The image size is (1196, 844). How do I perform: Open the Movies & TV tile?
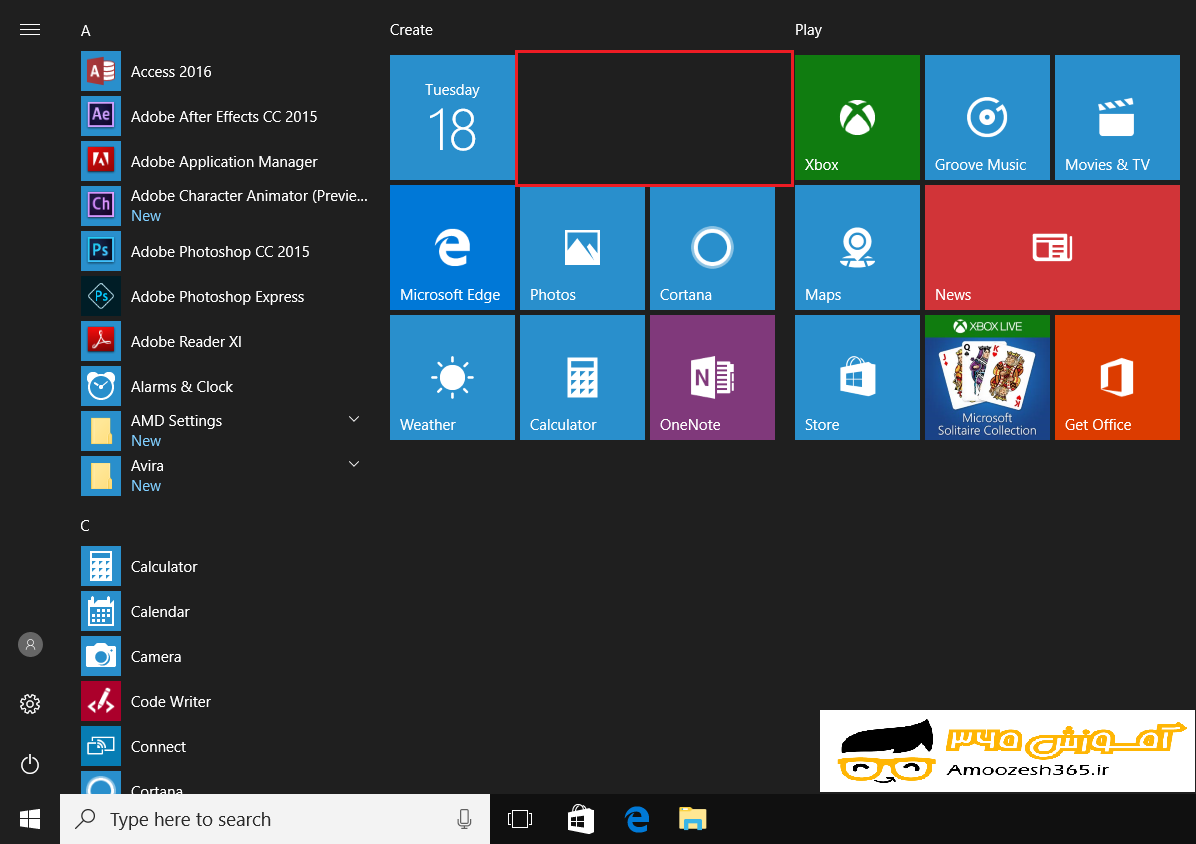click(x=1117, y=117)
